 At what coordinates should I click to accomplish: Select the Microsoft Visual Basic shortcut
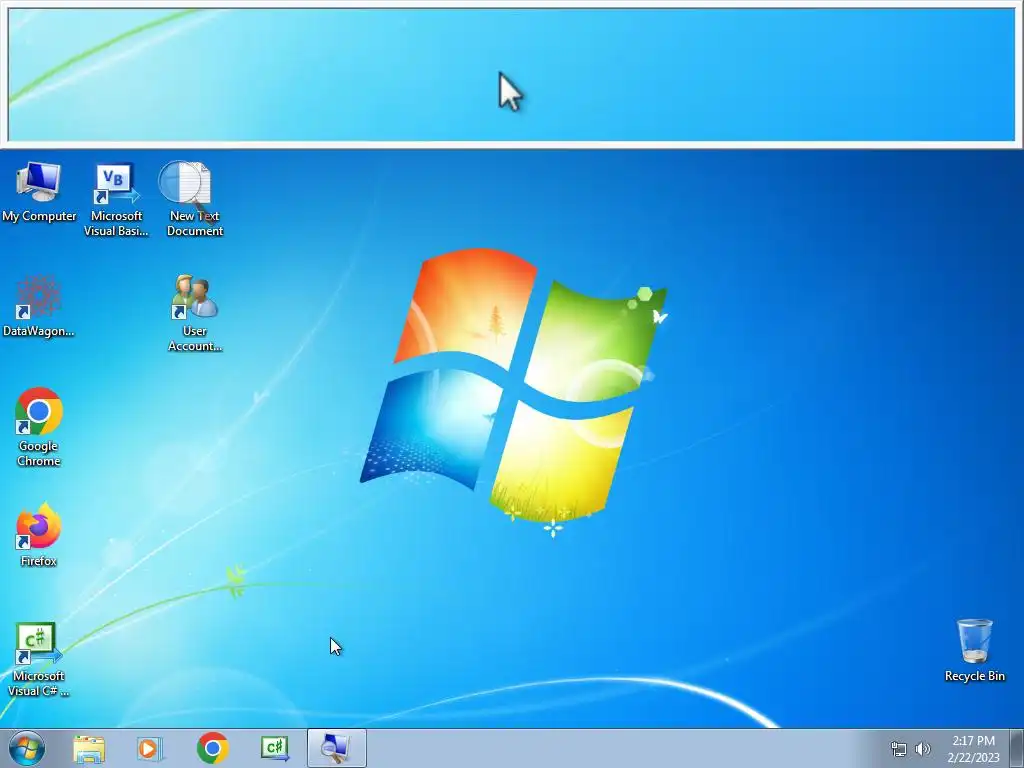point(116,199)
